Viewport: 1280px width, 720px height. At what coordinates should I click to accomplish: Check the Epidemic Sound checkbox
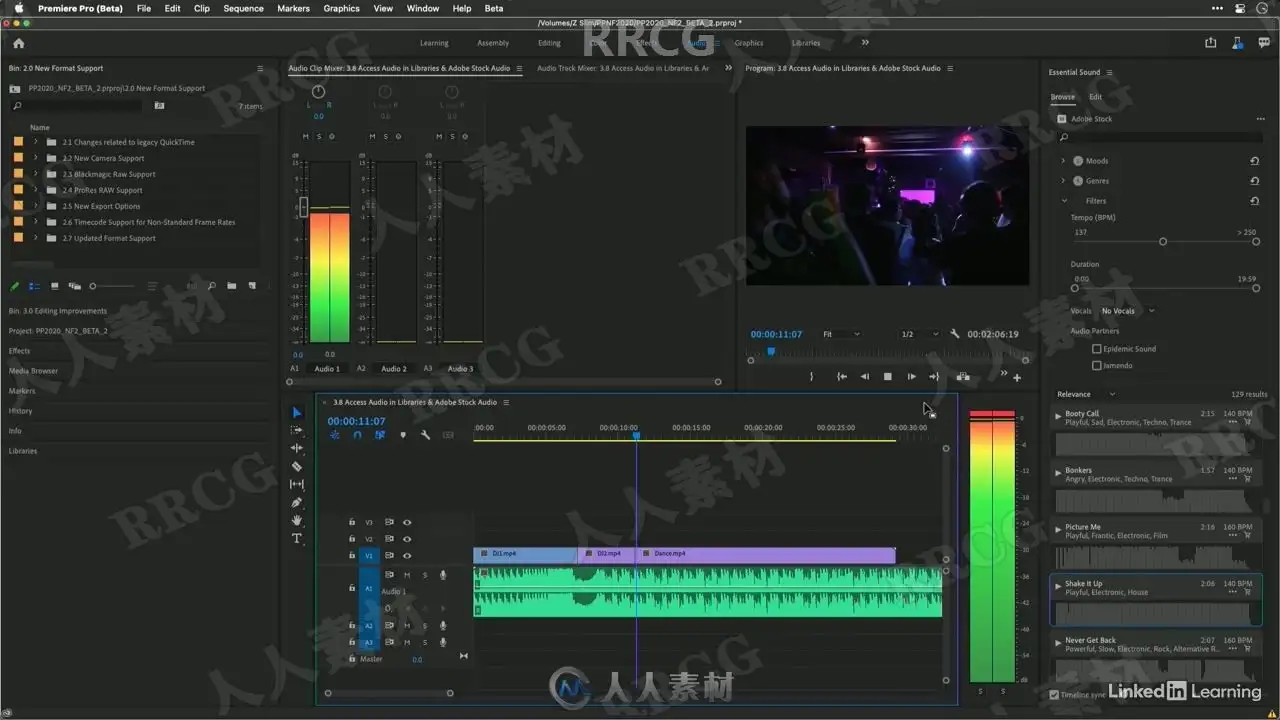click(x=1097, y=349)
